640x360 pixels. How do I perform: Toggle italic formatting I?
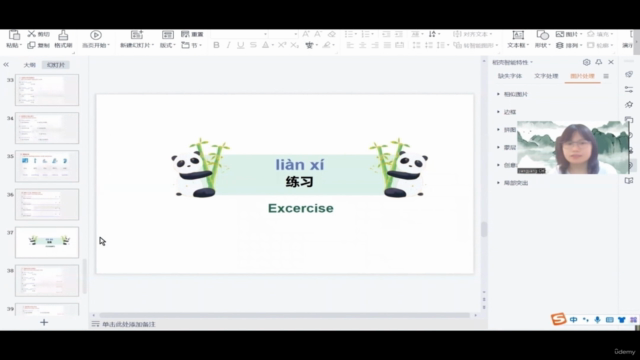[x=229, y=45]
